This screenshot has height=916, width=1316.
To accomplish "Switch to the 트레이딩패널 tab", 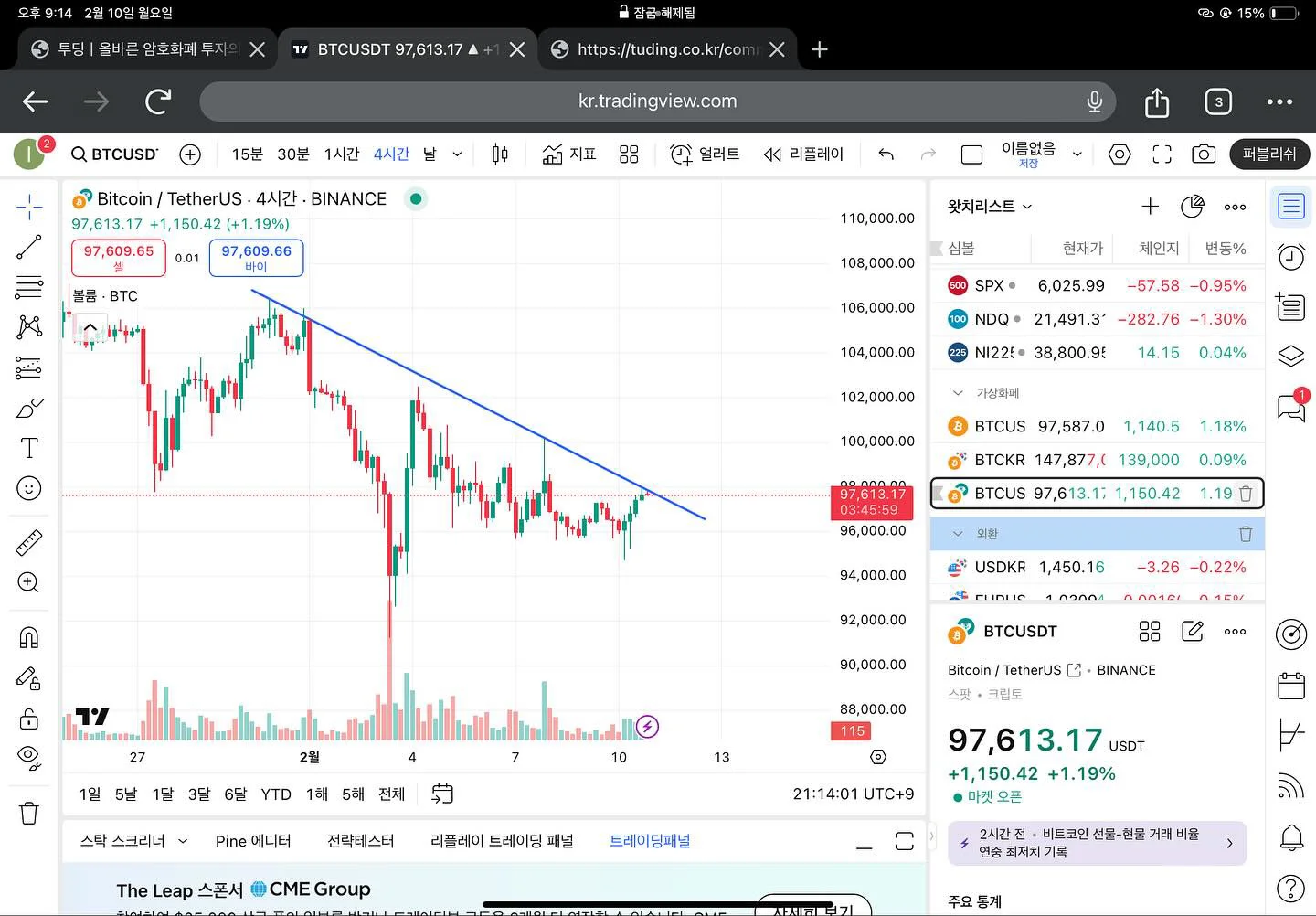I will [650, 841].
